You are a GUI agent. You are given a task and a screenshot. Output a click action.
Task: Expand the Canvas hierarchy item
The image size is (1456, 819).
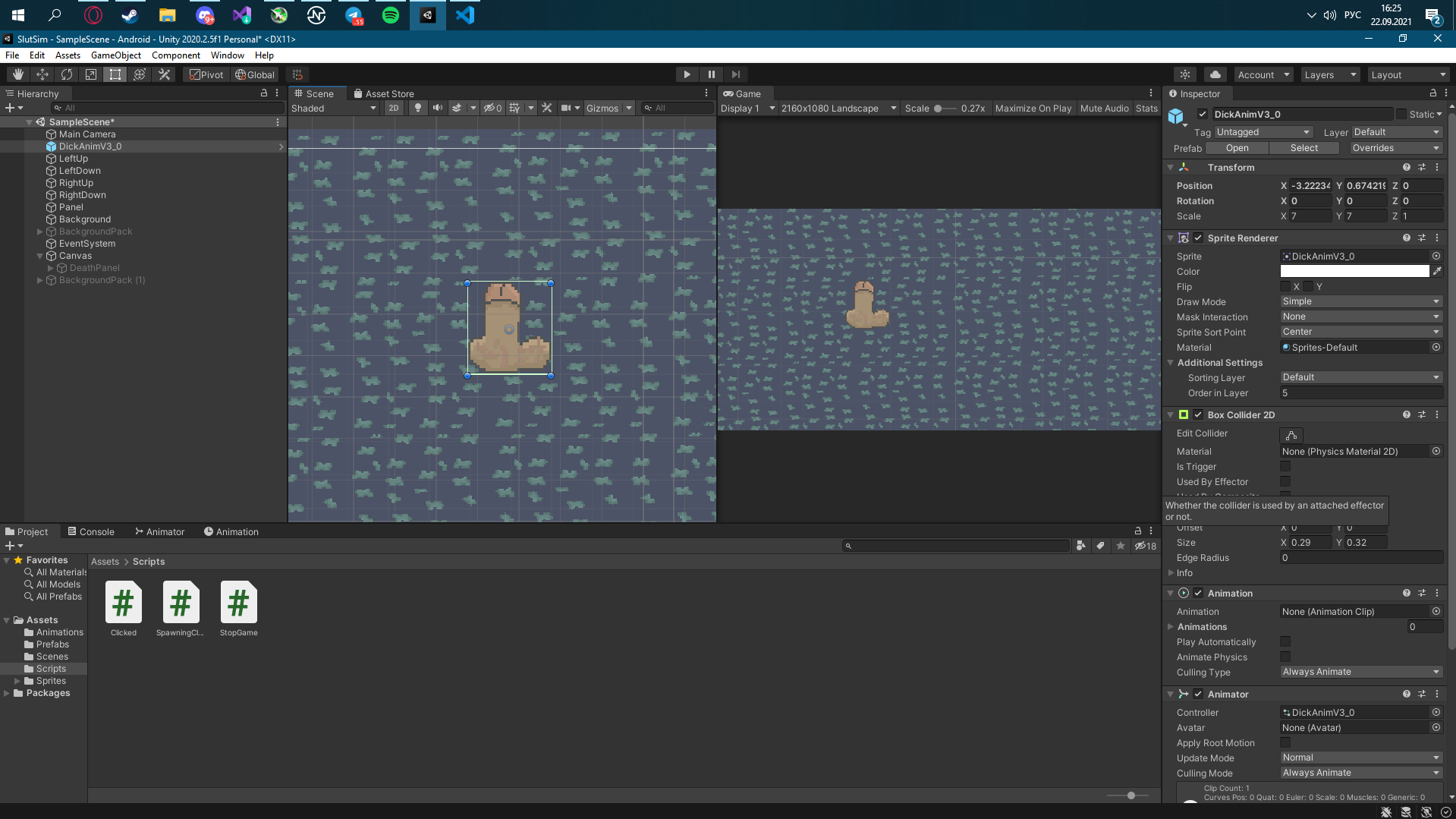40,256
